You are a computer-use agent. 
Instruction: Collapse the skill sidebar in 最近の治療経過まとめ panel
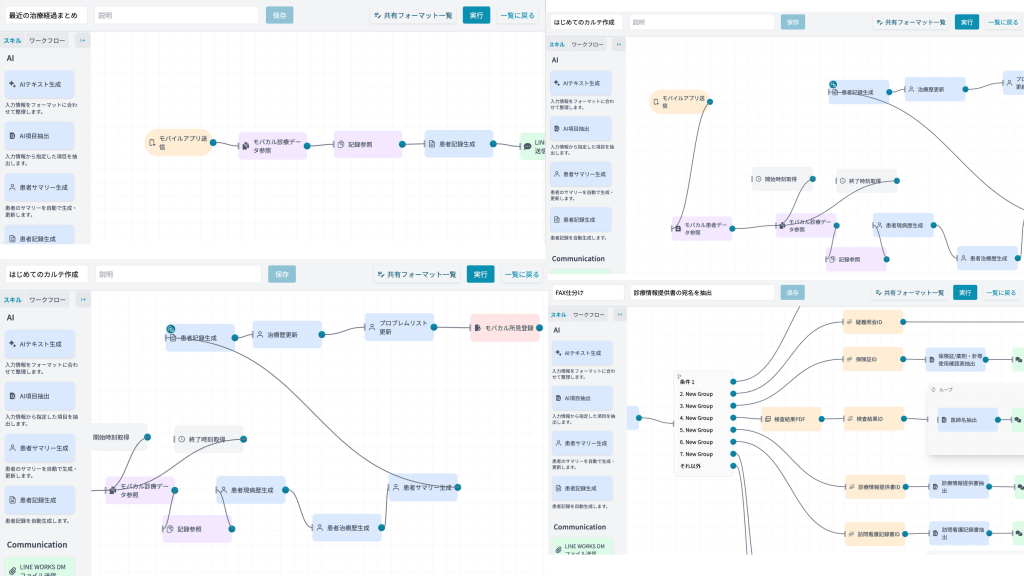pyautogui.click(x=82, y=40)
